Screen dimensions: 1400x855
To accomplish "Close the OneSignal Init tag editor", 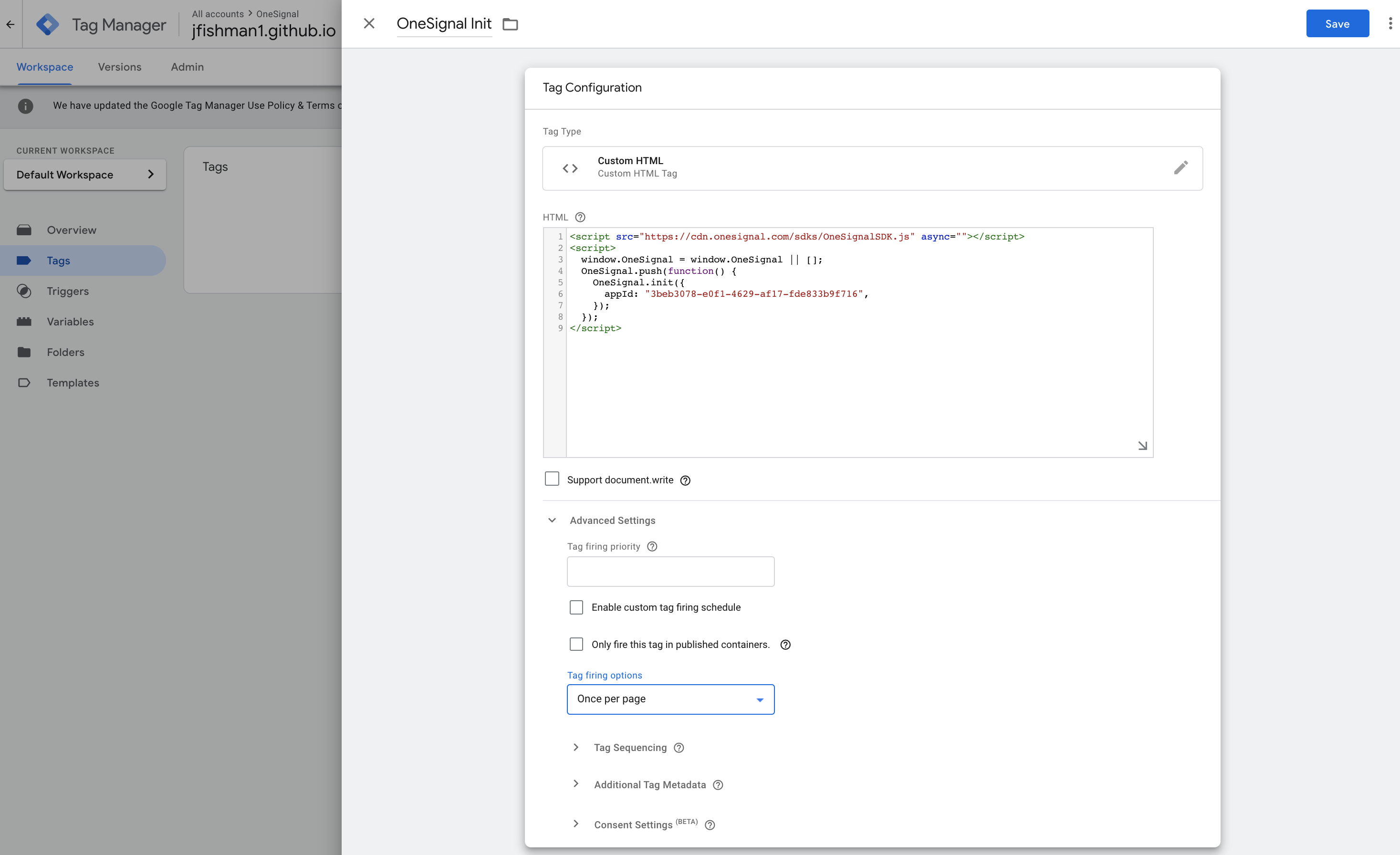I will 369,23.
